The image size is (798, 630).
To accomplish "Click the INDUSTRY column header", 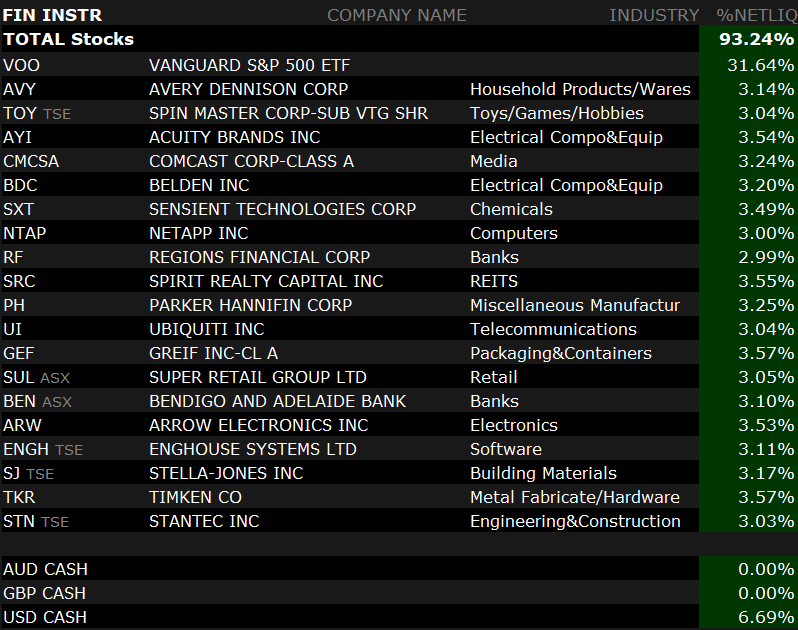I will point(654,15).
